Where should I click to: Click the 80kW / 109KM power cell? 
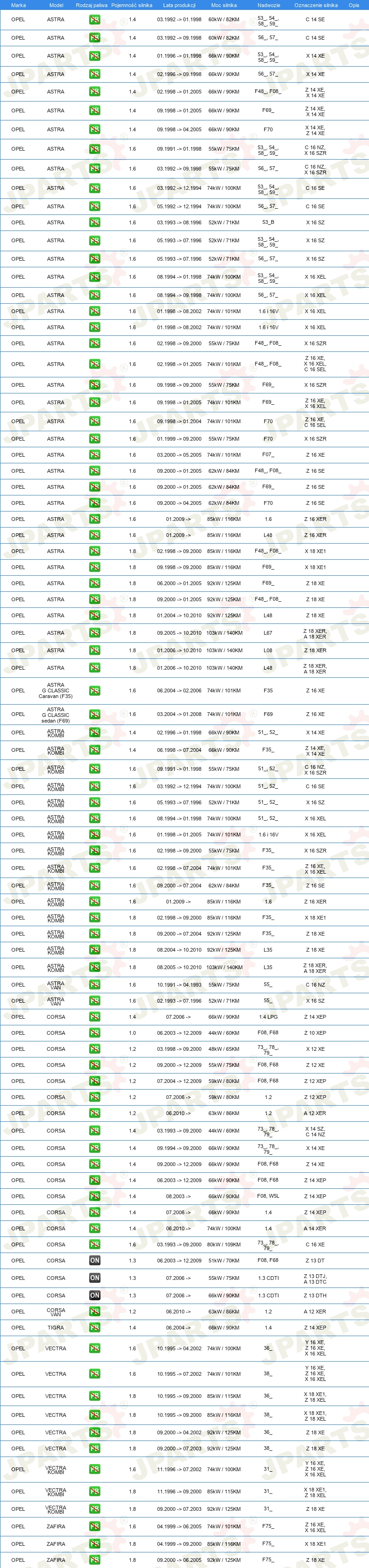(224, 1244)
